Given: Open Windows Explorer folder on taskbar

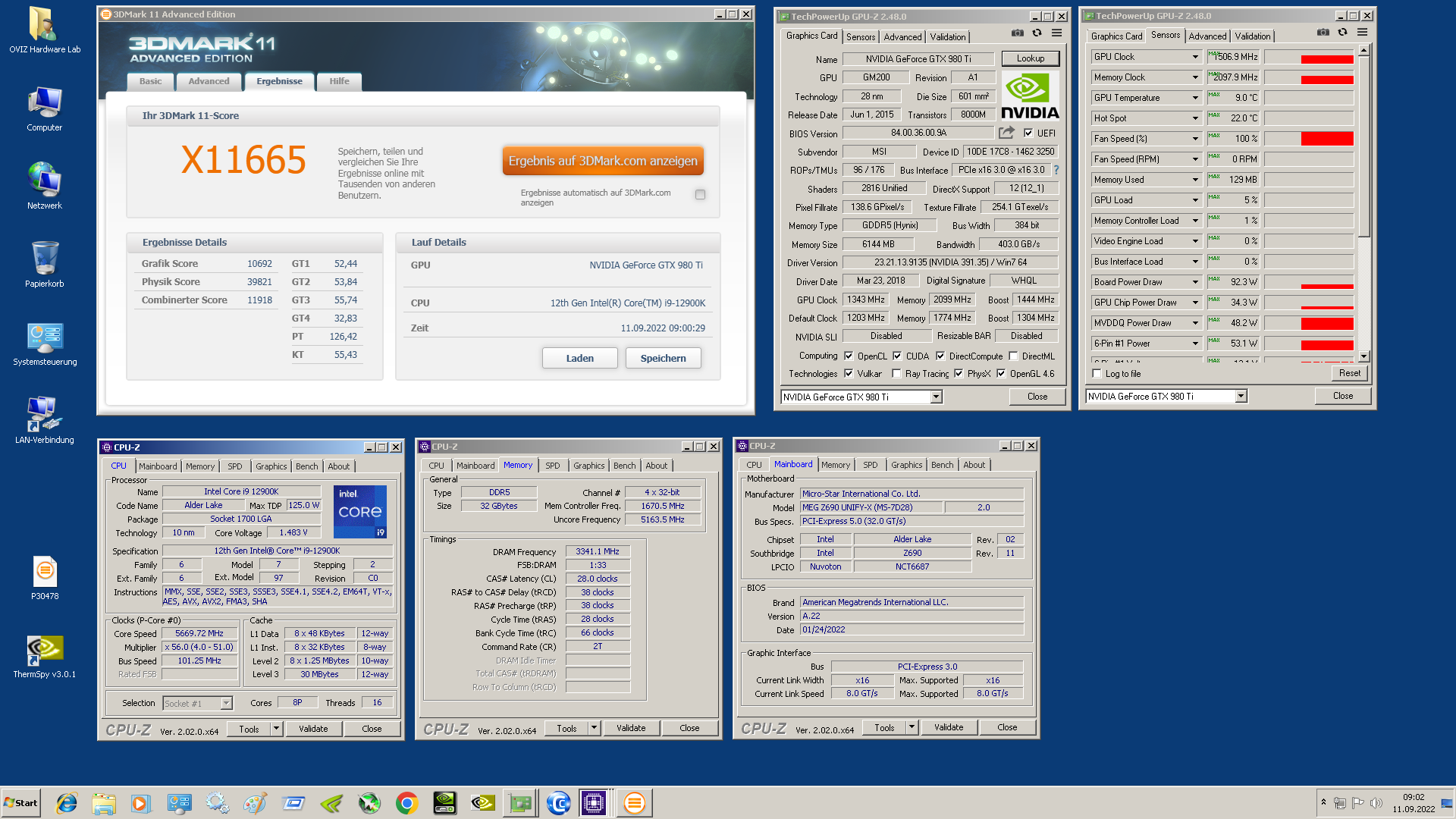Looking at the screenshot, I should 104,803.
